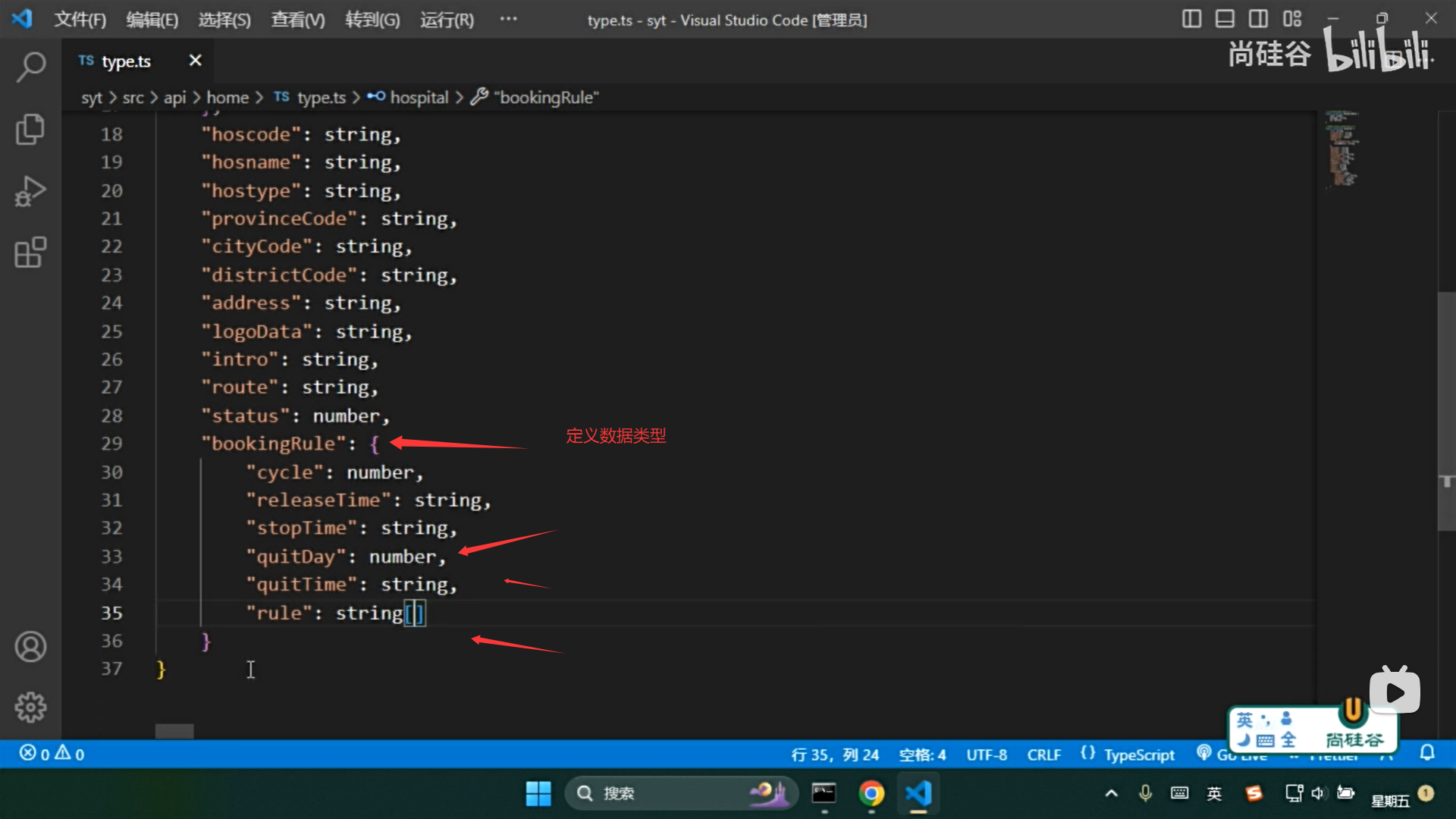The height and width of the screenshot is (819, 1456).
Task: Open the Explorer files icon
Action: 30,129
